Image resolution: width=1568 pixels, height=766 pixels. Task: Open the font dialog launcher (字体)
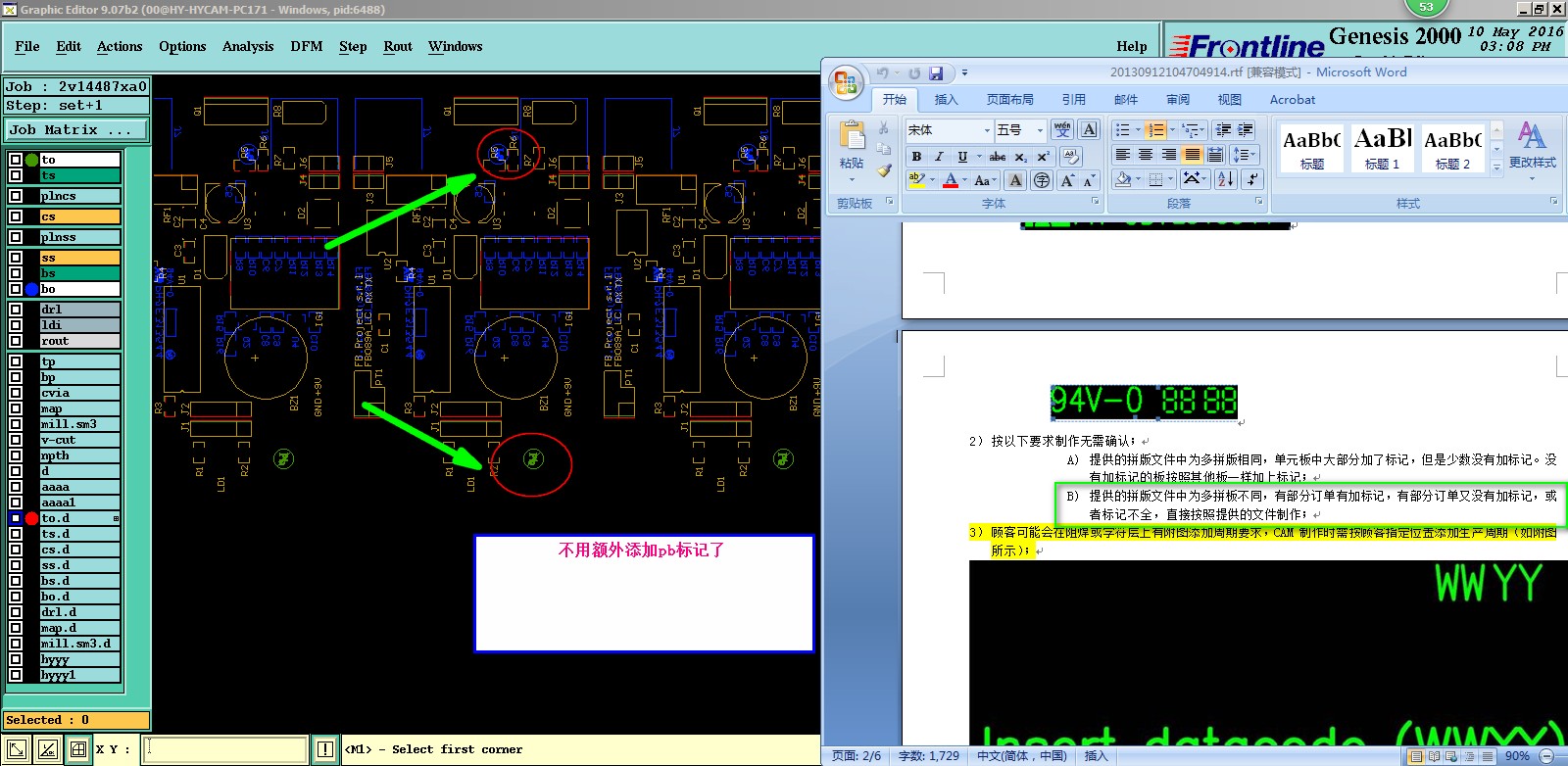point(1096,202)
